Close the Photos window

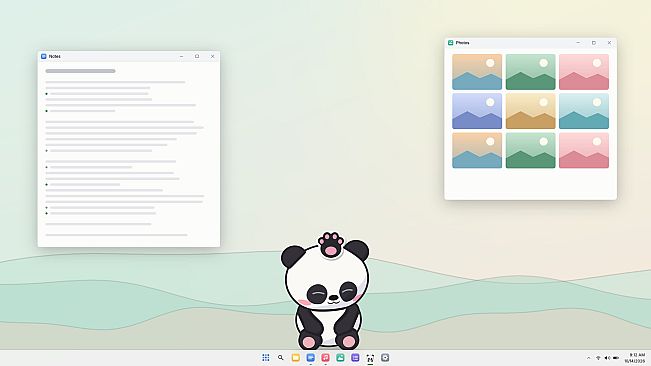(x=609, y=43)
